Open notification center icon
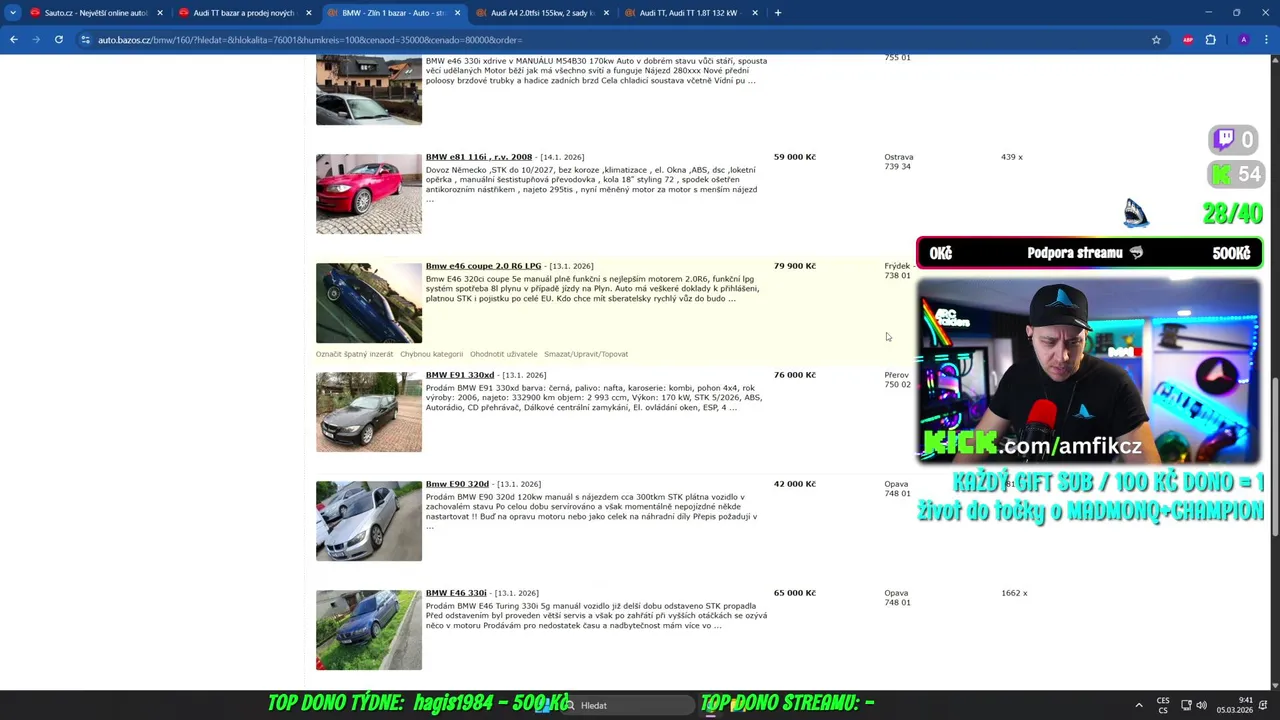The width and height of the screenshot is (1280, 720). [1263, 705]
